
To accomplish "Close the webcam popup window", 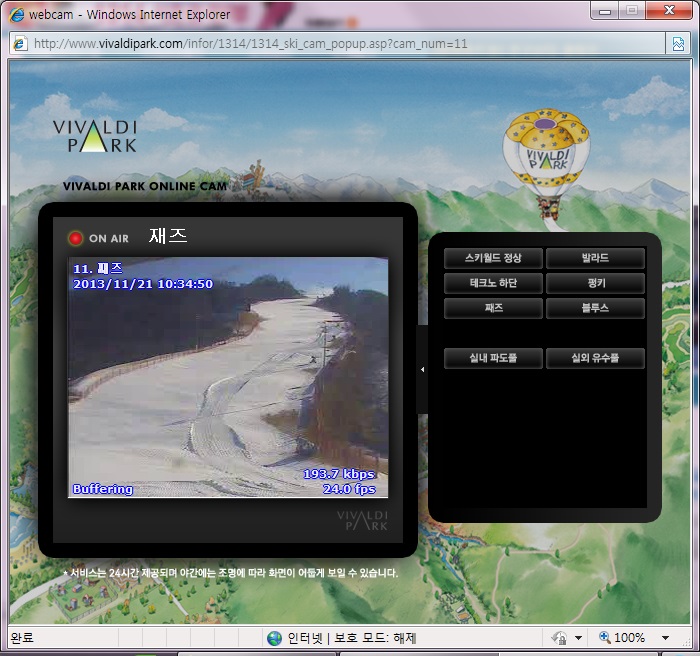I will 669,10.
